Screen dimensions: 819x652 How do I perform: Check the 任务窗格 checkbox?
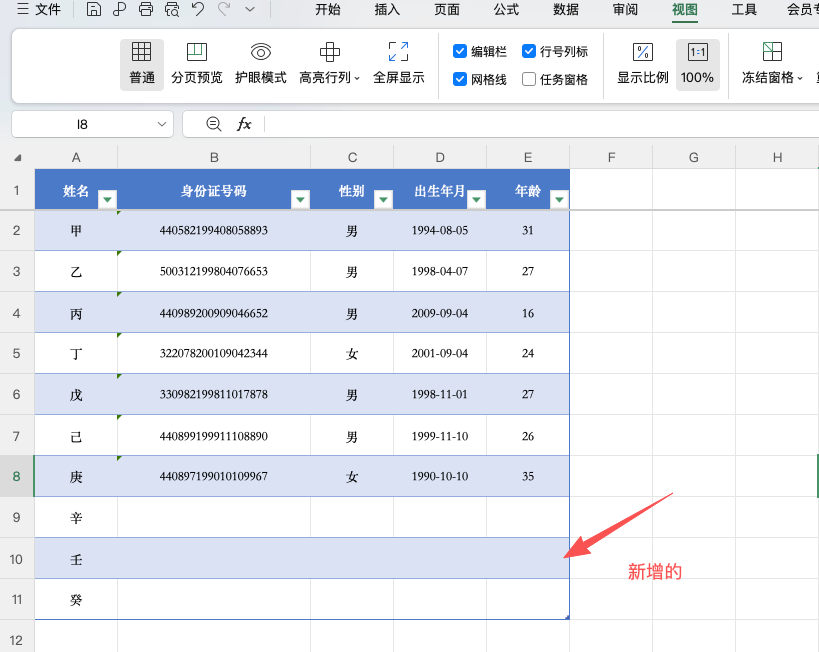[529, 79]
